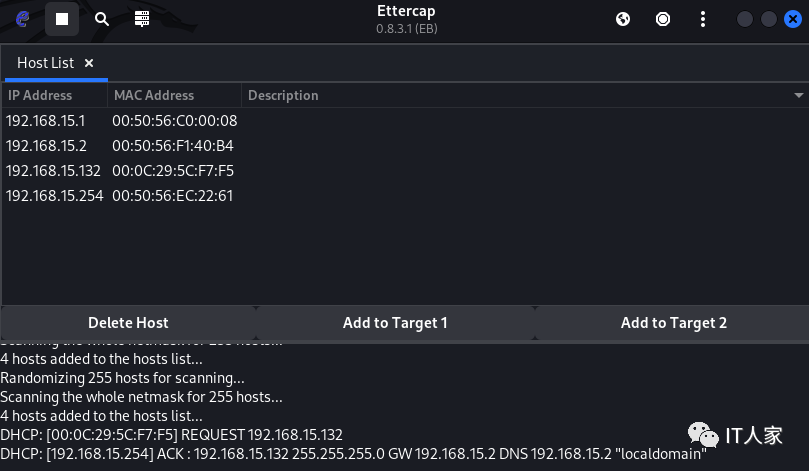Switch to the Host List tab

(45, 63)
